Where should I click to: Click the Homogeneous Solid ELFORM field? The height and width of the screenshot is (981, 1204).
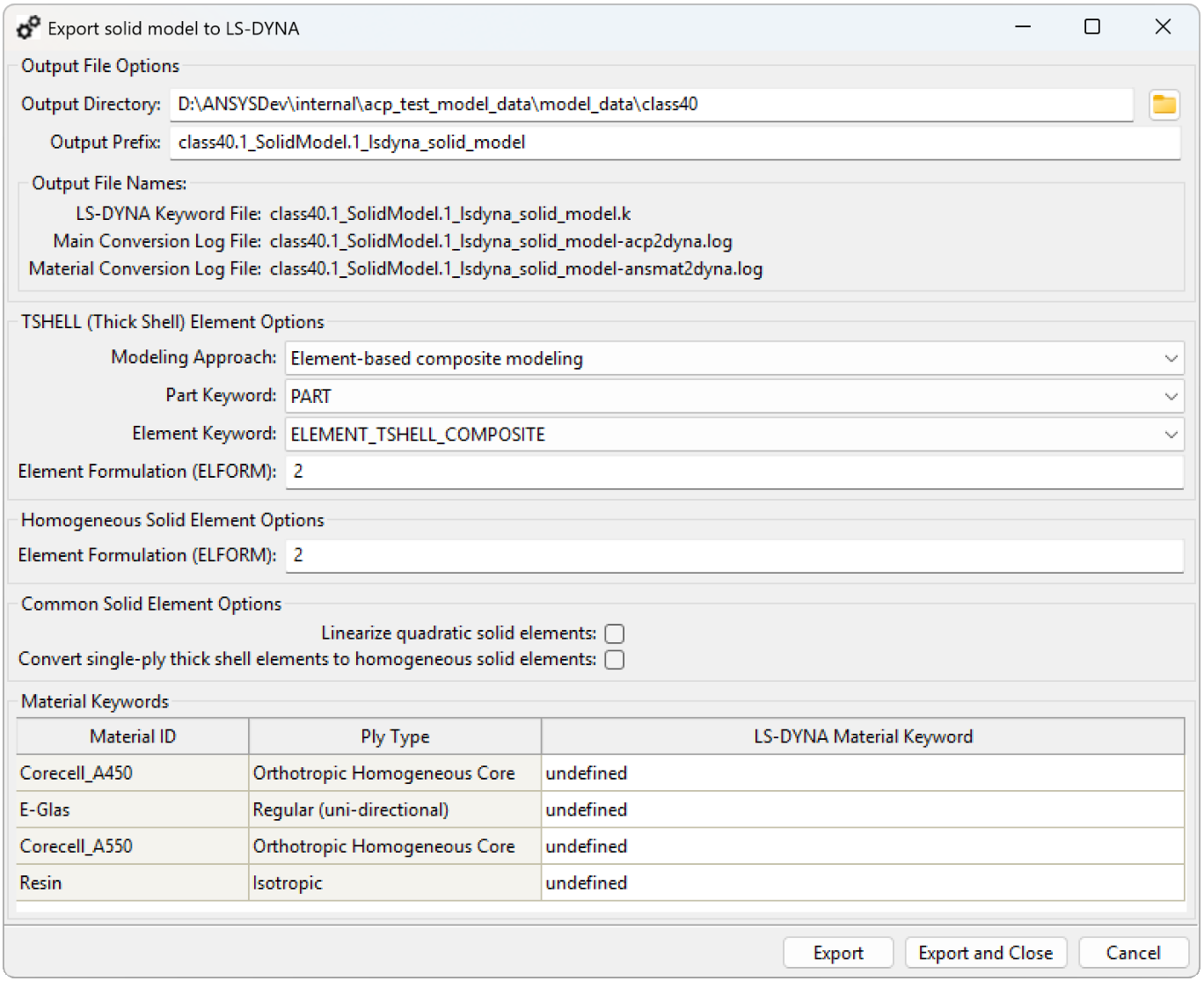point(734,555)
